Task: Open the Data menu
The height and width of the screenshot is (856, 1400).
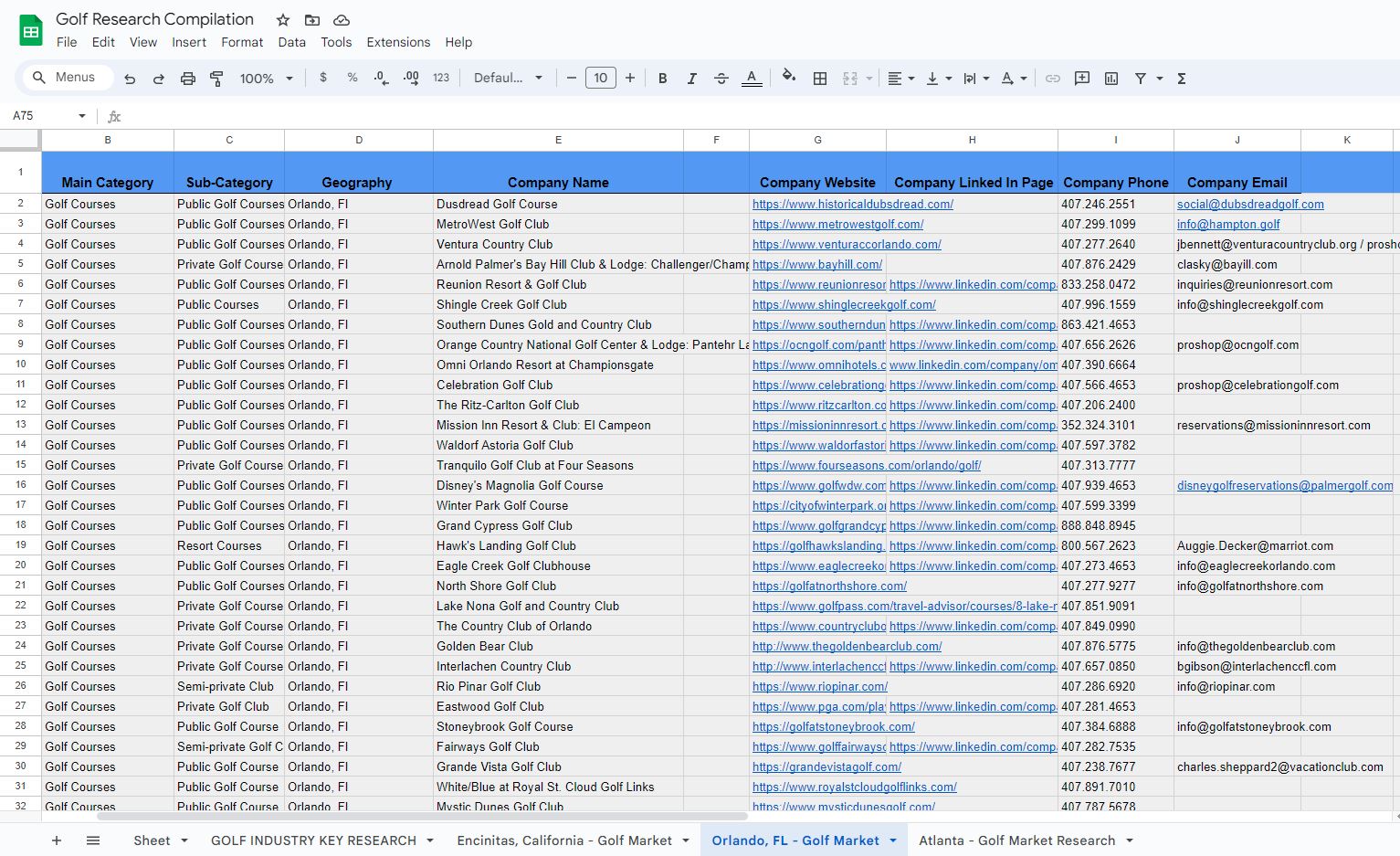Action: [x=292, y=42]
